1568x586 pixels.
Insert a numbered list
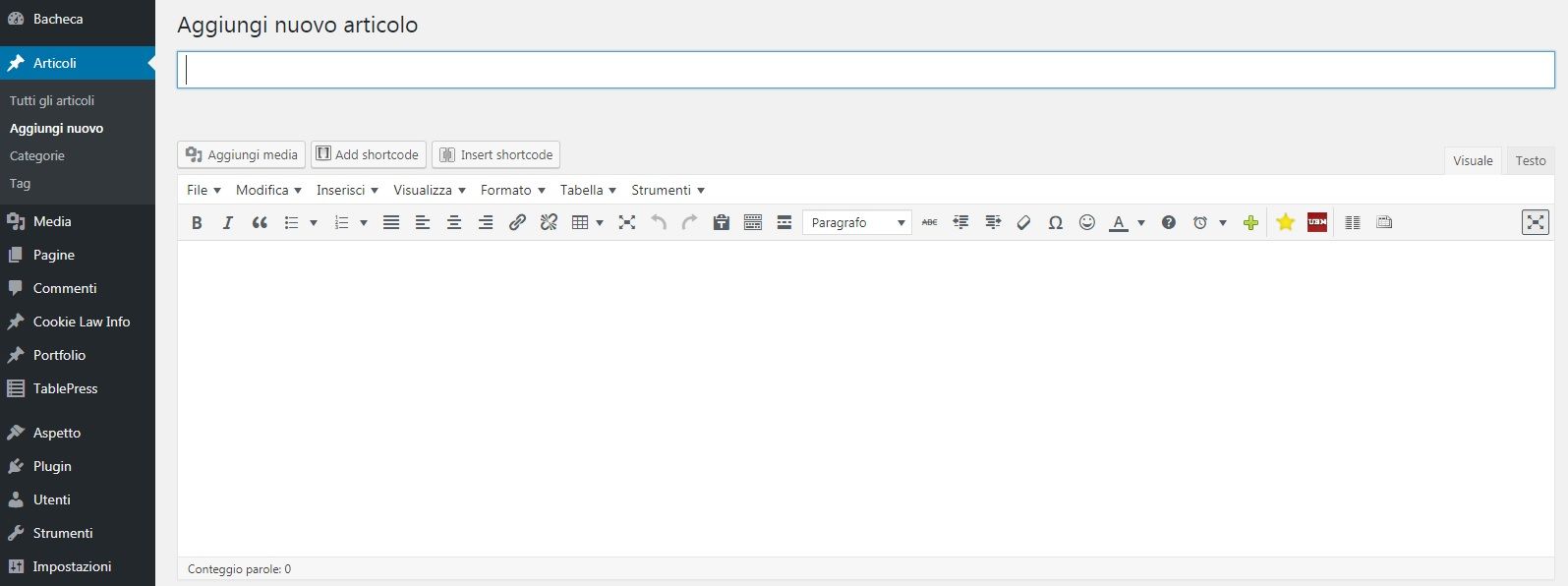(x=342, y=222)
